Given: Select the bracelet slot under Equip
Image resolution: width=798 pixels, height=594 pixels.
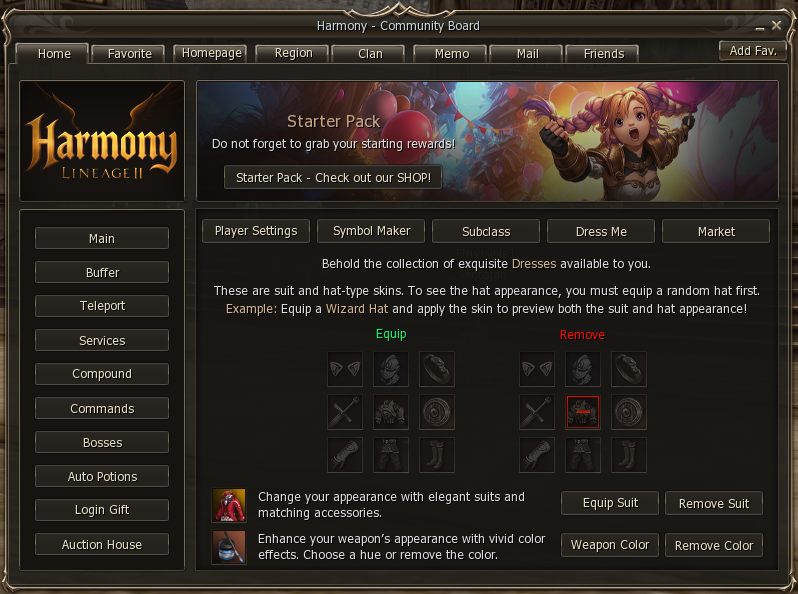Looking at the screenshot, I should [436, 369].
